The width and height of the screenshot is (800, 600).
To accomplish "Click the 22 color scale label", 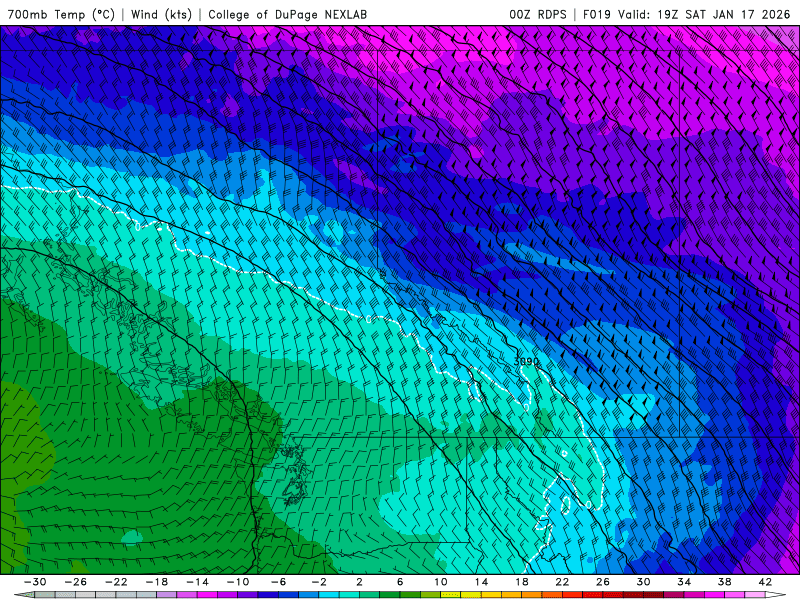I will pyautogui.click(x=562, y=582).
